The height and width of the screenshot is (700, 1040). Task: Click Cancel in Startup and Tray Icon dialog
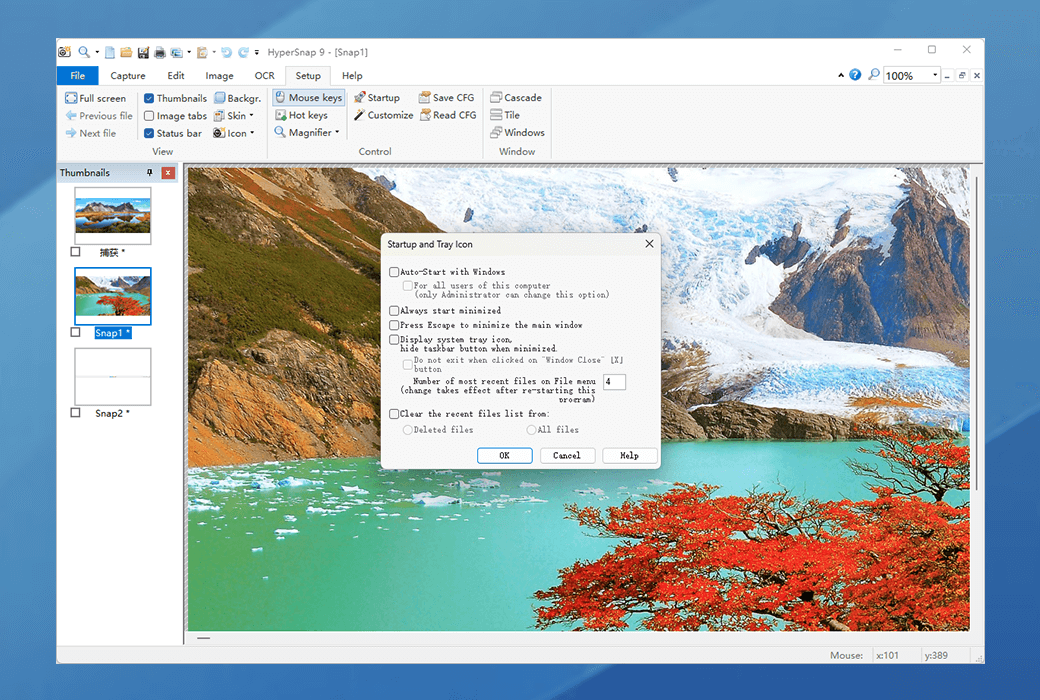coord(567,455)
